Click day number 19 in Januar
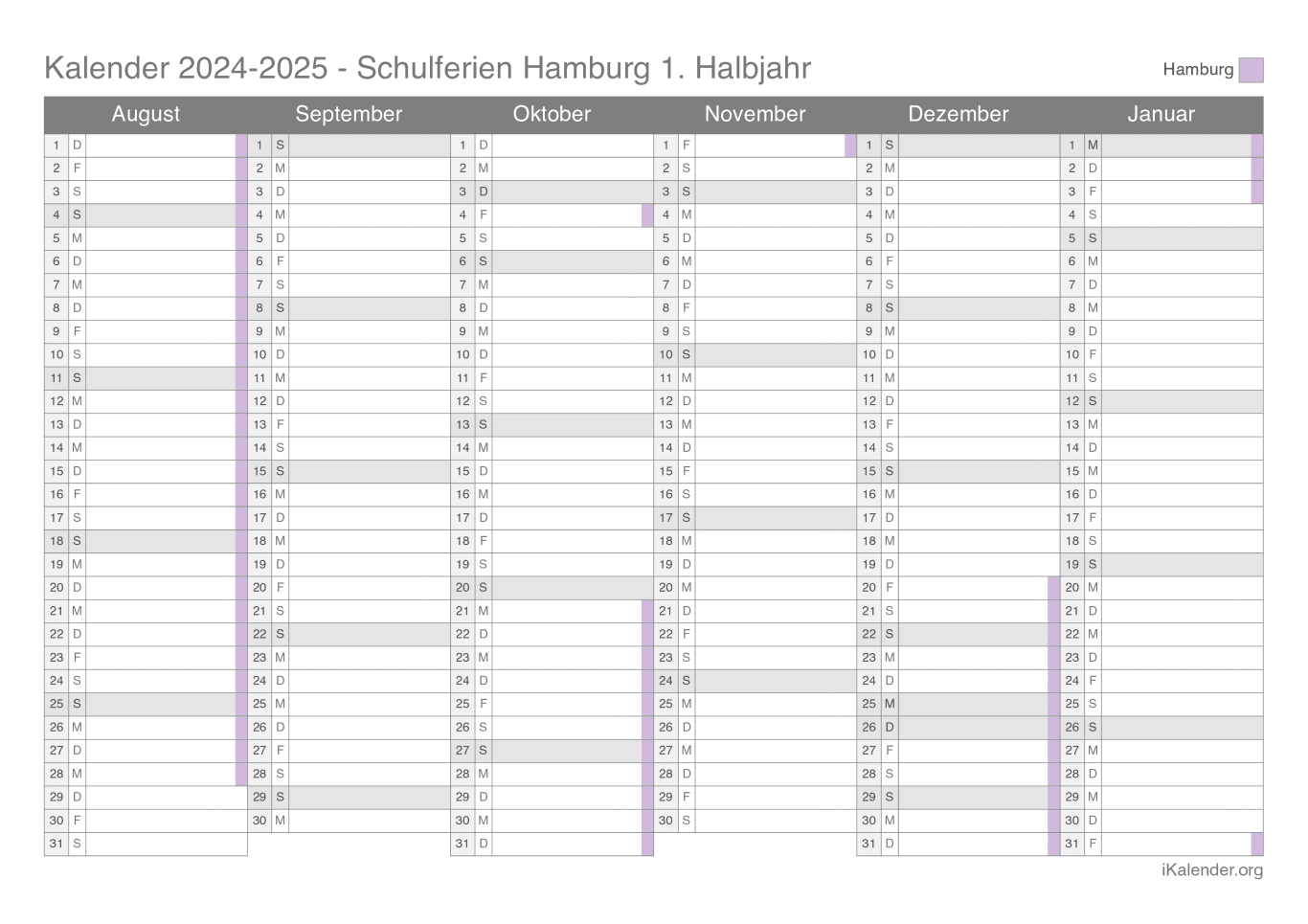The width and height of the screenshot is (1308, 924). 1071,564
